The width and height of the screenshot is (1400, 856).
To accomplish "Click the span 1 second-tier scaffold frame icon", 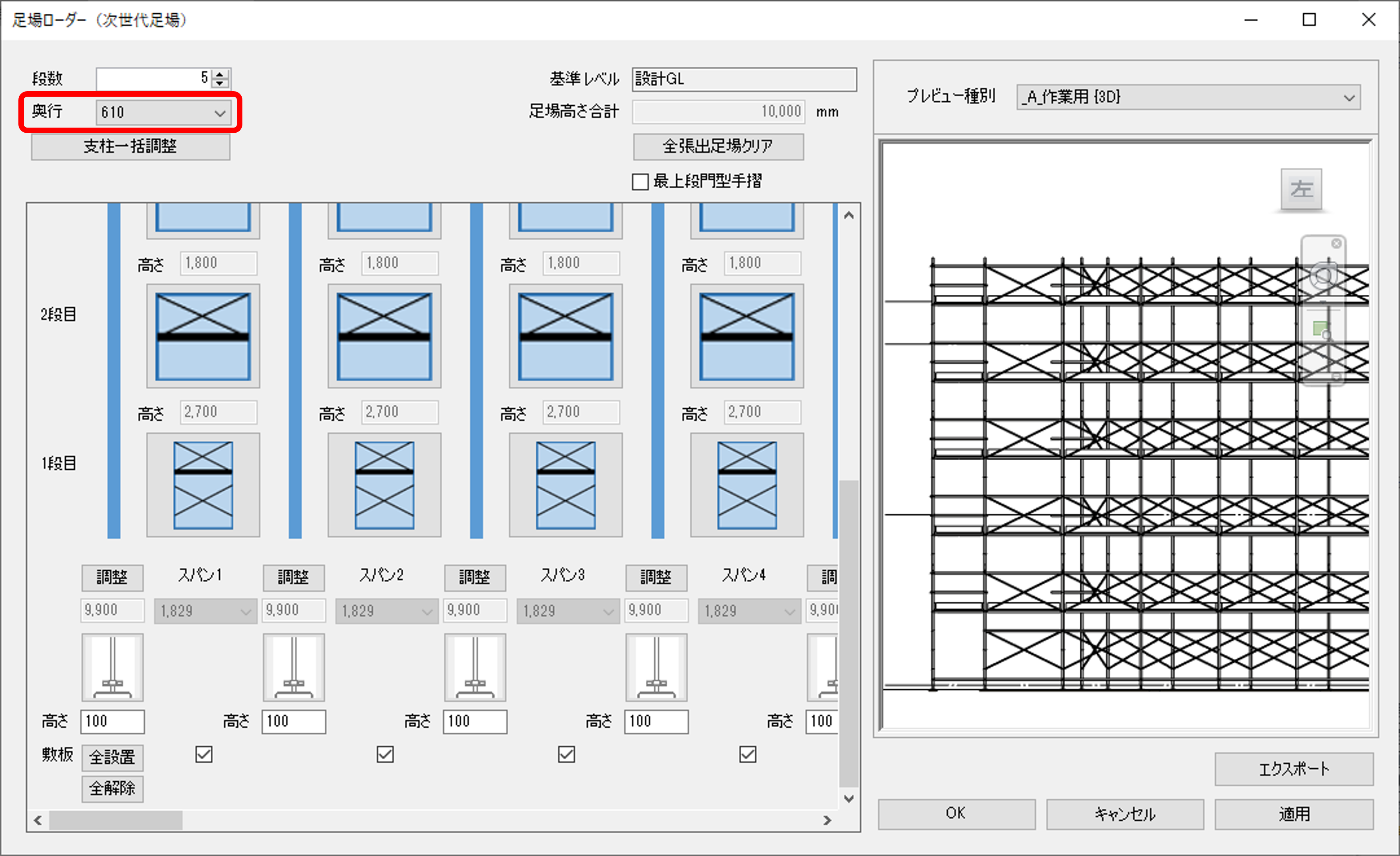I will 203,336.
